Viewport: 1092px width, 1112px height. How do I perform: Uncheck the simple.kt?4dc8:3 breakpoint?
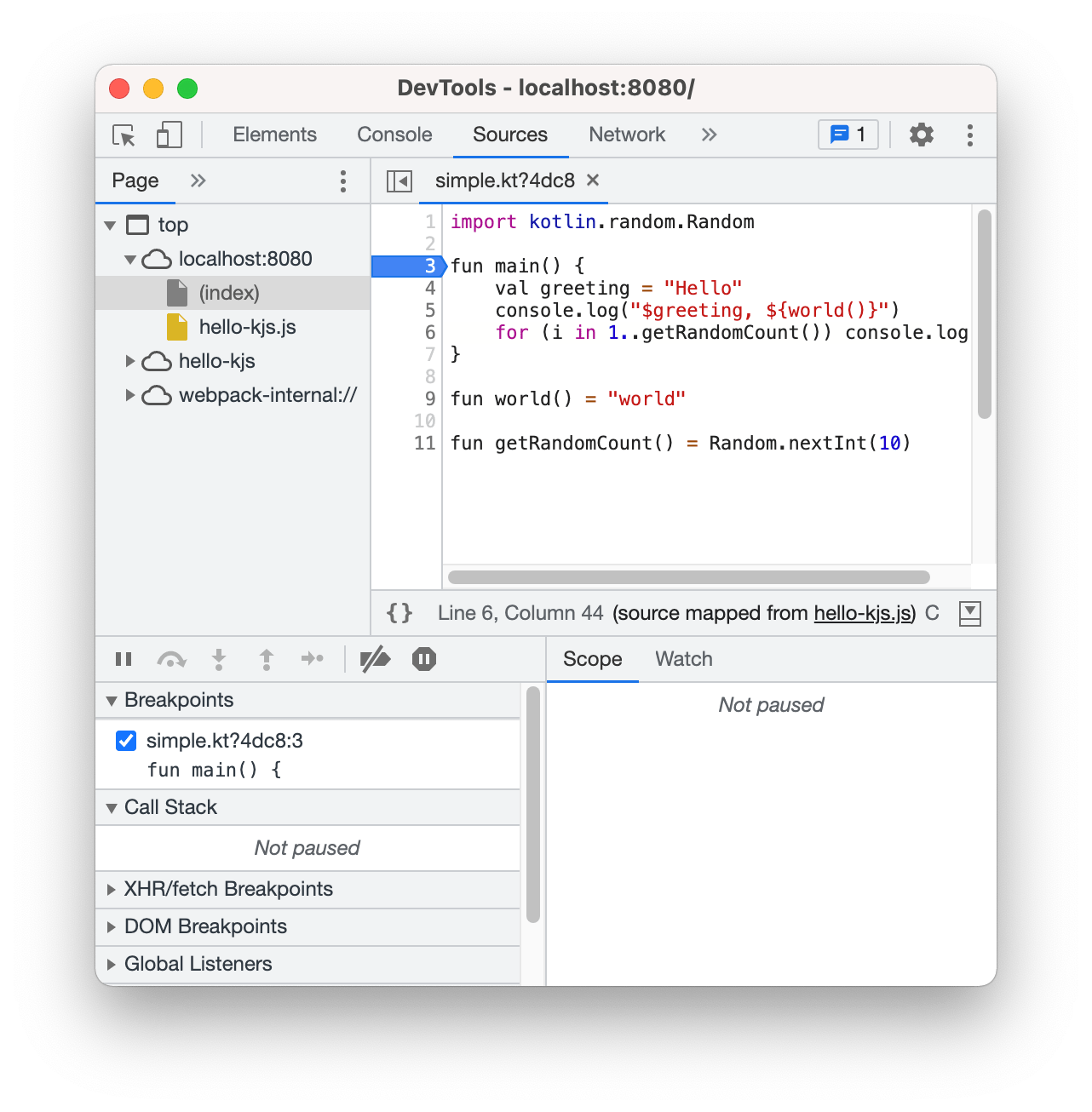click(125, 740)
